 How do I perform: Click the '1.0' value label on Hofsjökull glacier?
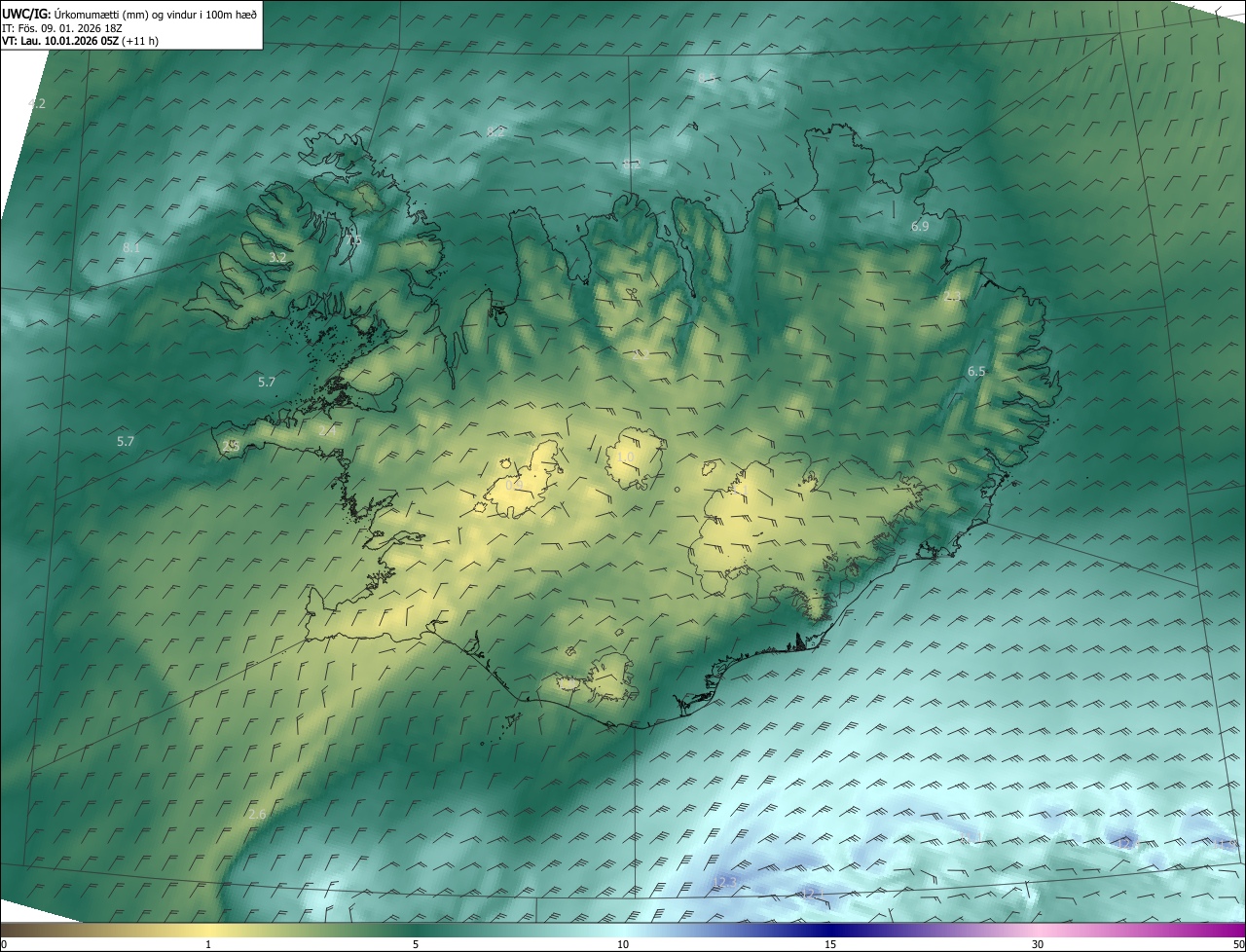625,457
